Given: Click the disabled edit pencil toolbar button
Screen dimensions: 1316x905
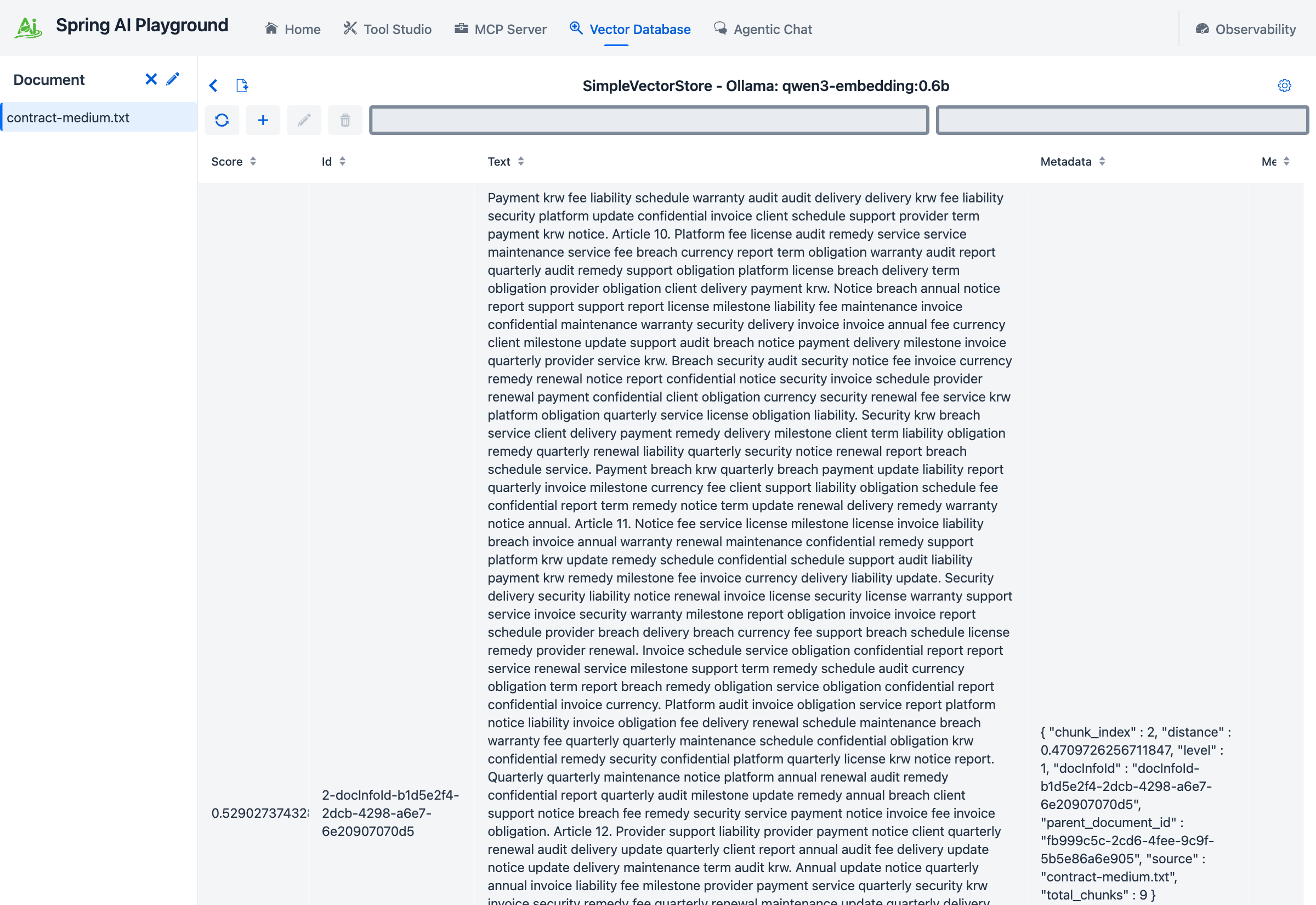Looking at the screenshot, I should (304, 120).
